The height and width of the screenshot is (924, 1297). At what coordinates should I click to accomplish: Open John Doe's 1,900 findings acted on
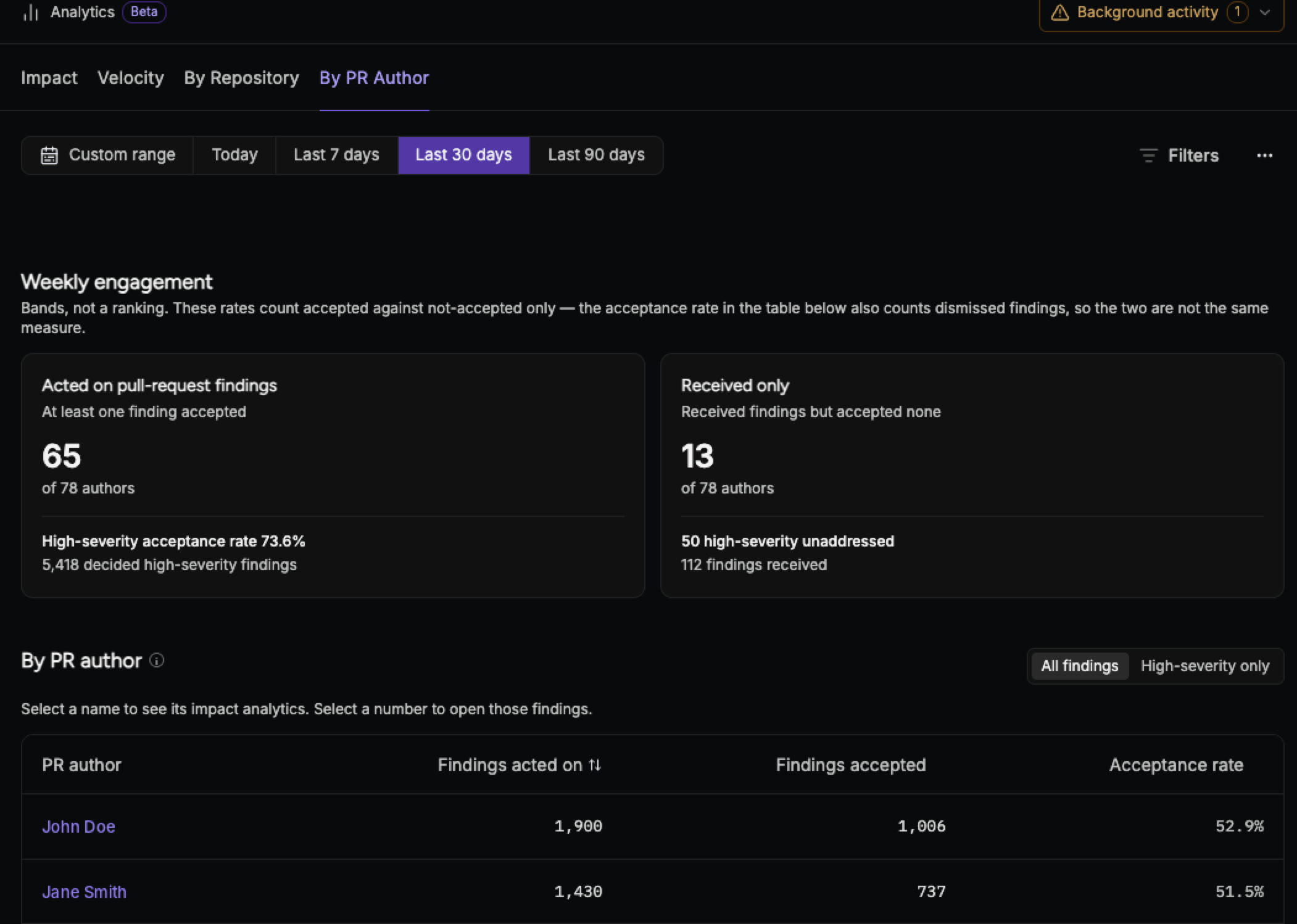click(578, 827)
